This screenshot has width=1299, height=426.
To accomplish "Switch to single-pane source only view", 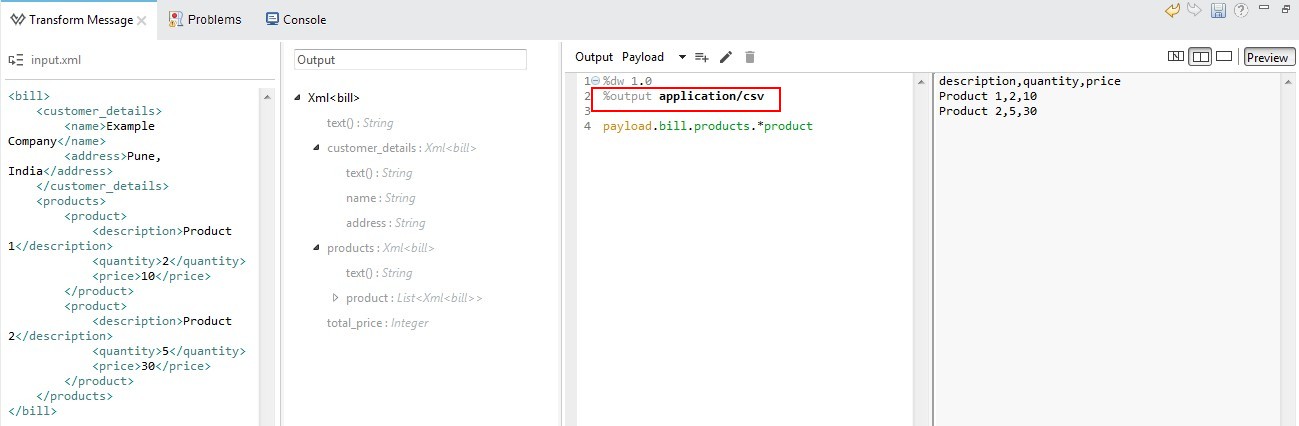I will point(1223,57).
